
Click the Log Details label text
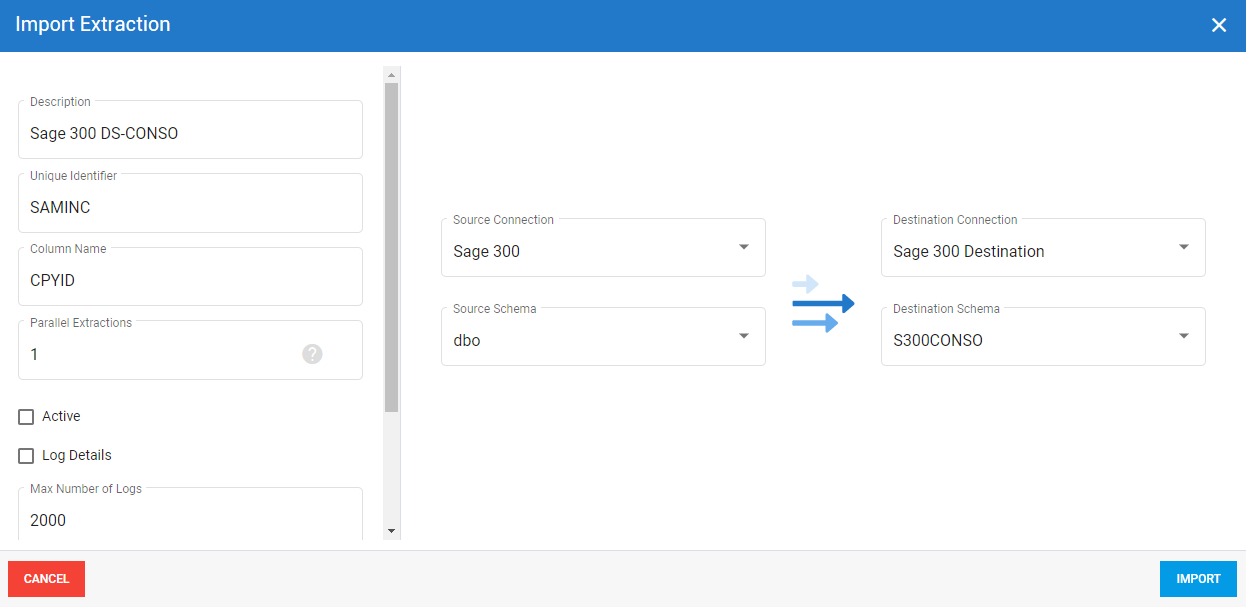click(77, 455)
